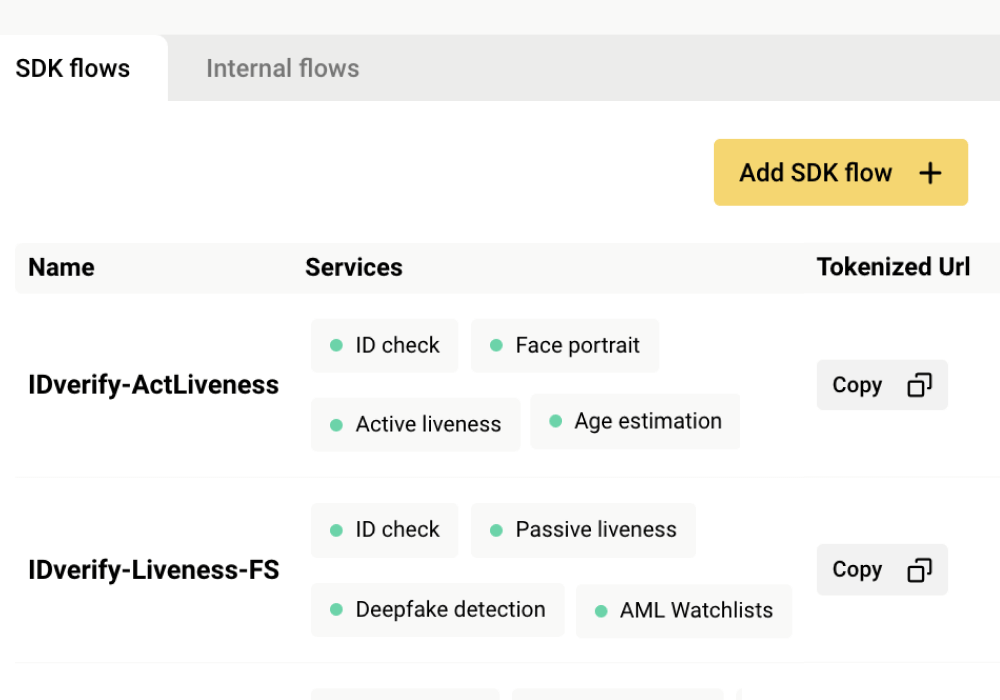Image resolution: width=1000 pixels, height=700 pixels.
Task: Click the Deepfake detection service tag
Action: 437,609
